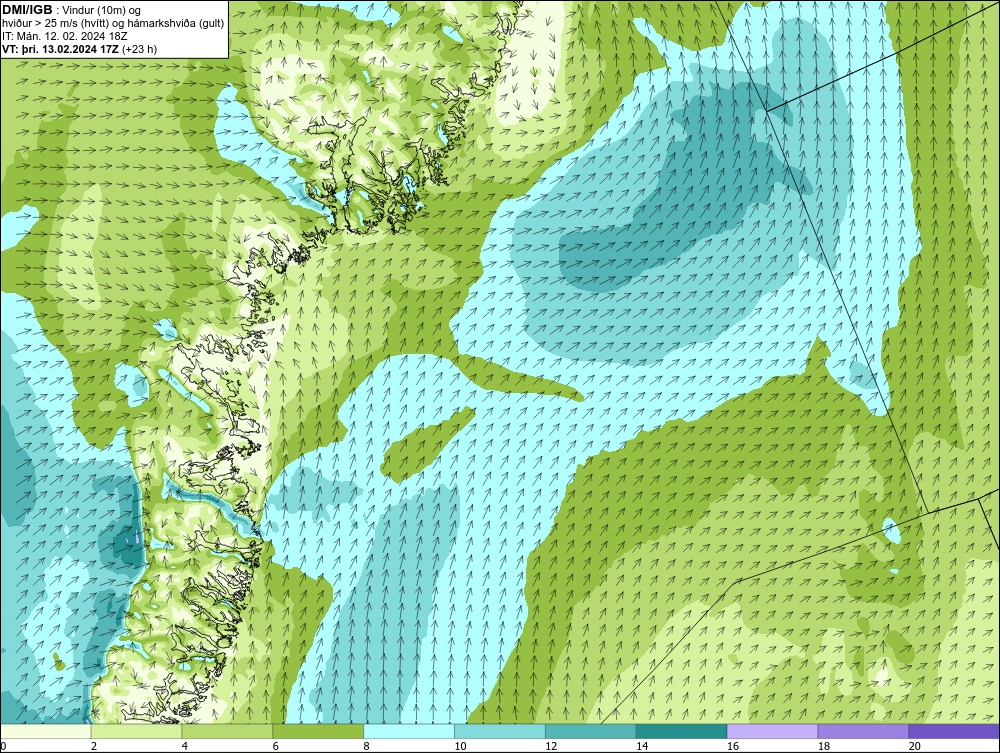Click the 12–14 m/s teal swatch
This screenshot has width=1000, height=753.
point(591,731)
